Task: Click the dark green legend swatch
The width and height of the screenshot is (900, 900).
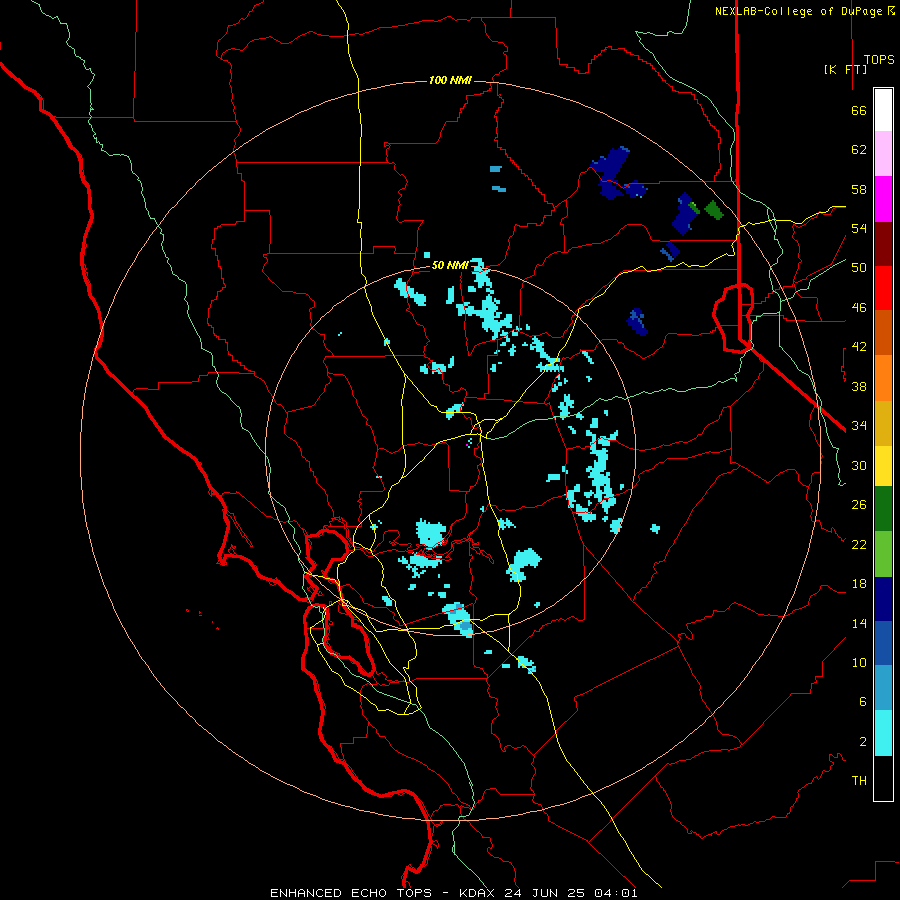Action: coord(883,509)
